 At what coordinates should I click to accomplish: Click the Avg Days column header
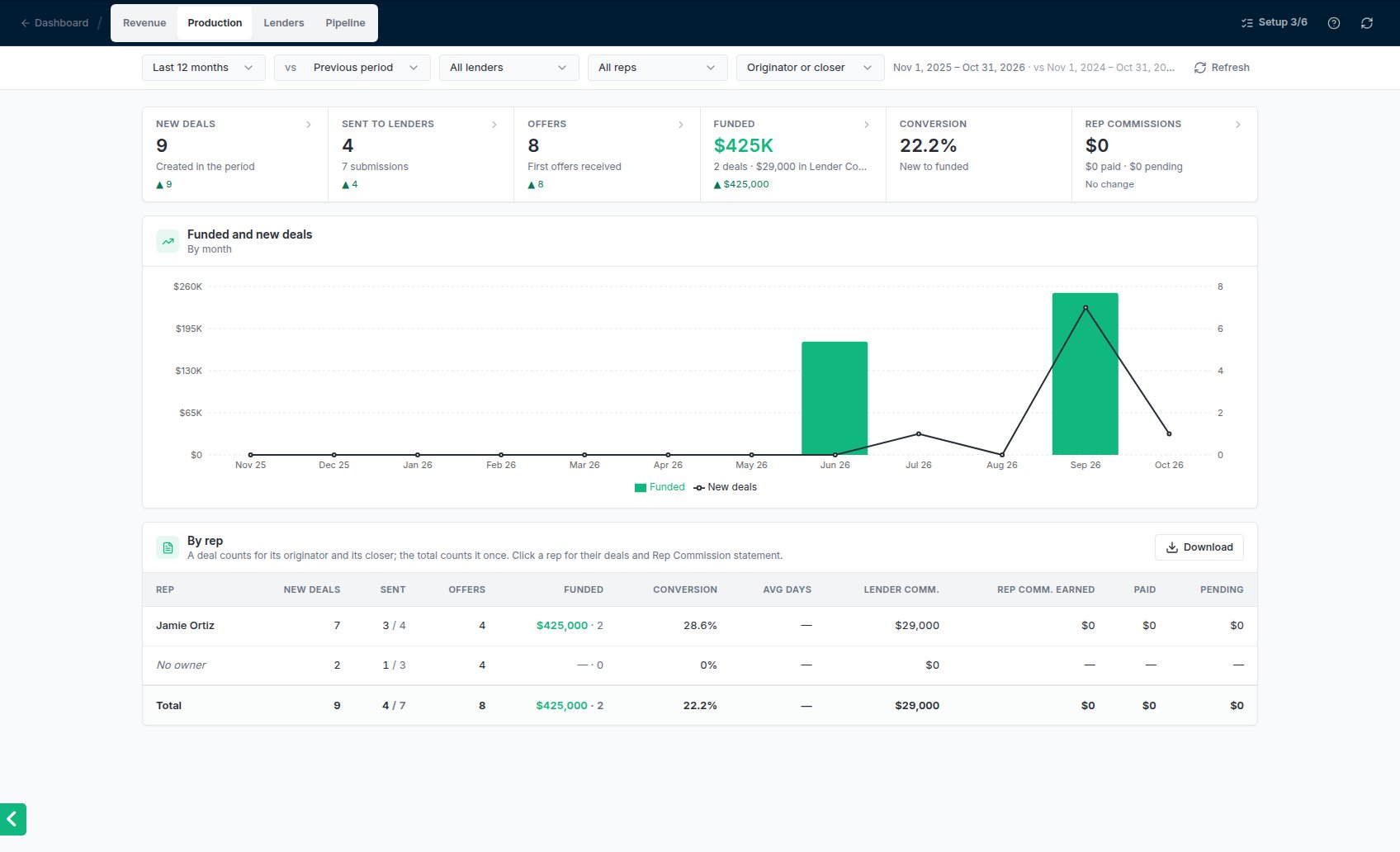787,589
